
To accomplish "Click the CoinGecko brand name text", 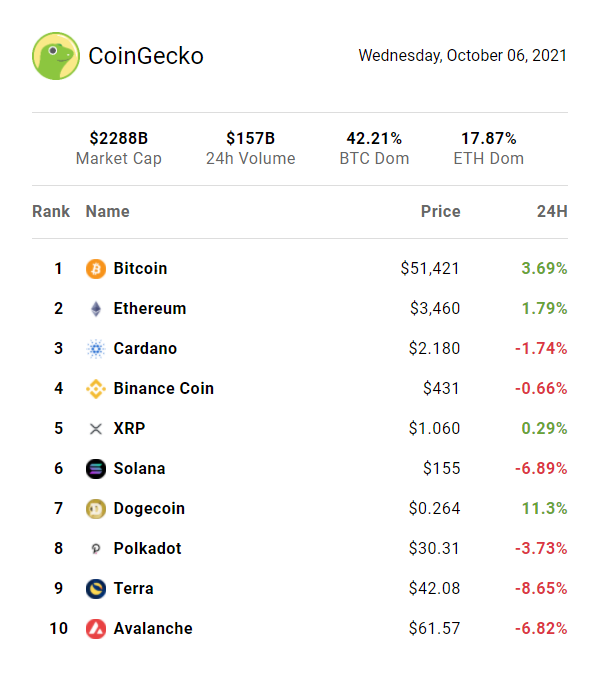I will (x=146, y=56).
